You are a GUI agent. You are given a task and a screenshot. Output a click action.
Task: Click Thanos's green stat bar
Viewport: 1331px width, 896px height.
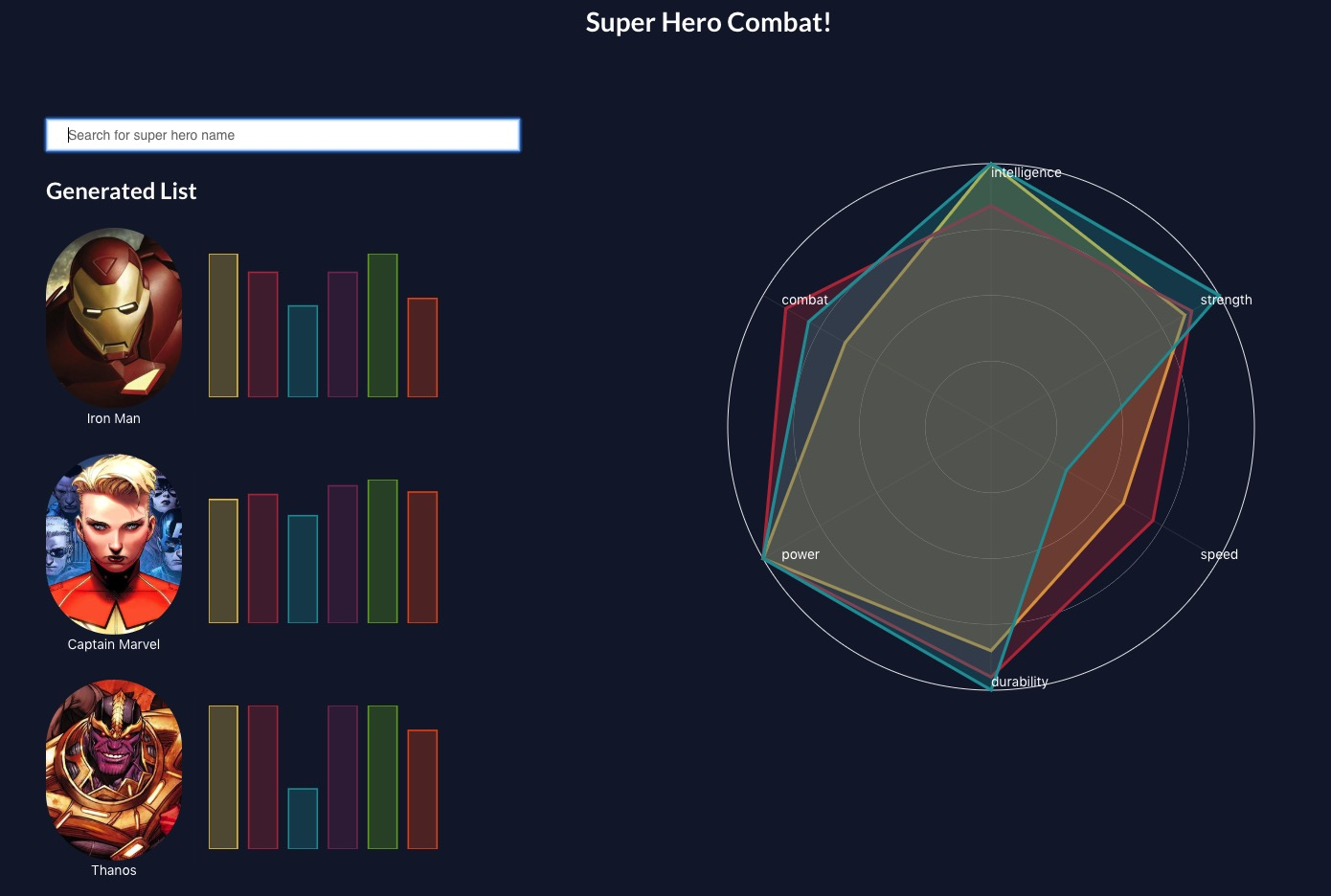coord(383,777)
